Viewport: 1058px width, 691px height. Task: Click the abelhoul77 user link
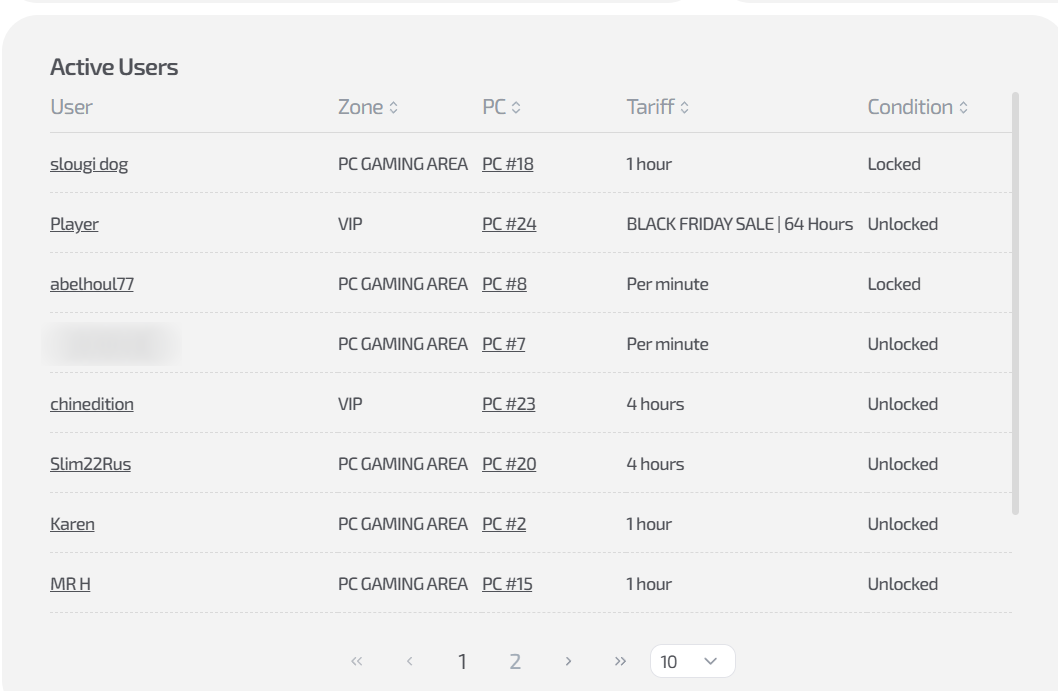point(92,284)
